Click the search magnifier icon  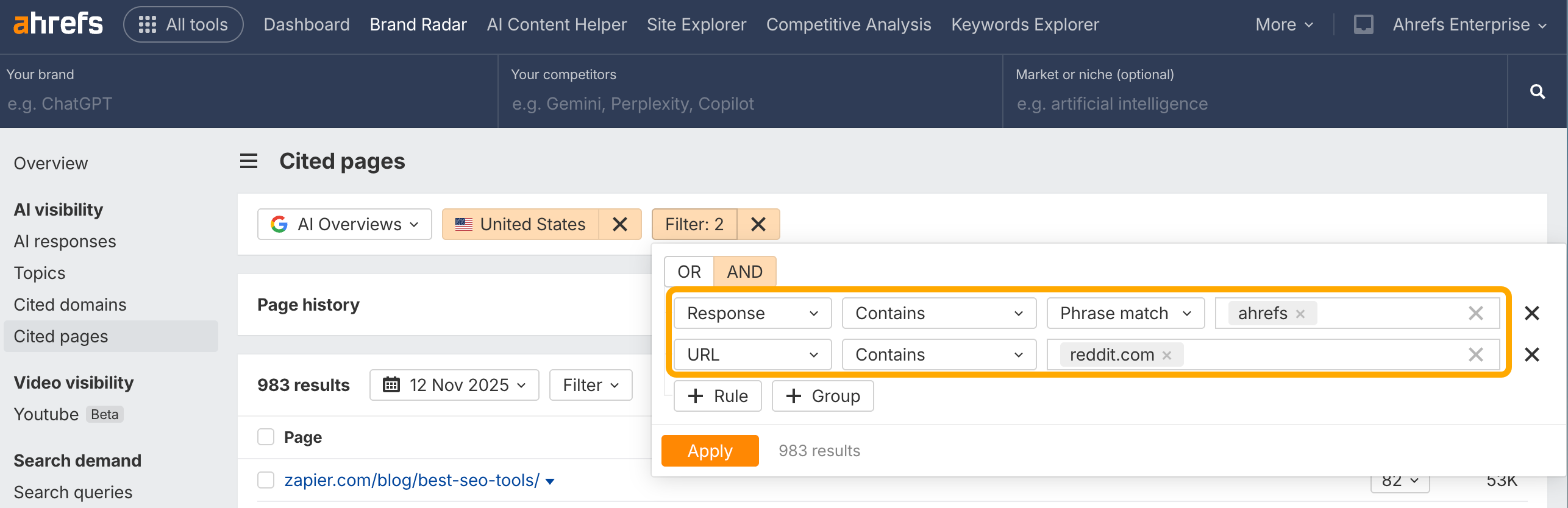coord(1537,92)
